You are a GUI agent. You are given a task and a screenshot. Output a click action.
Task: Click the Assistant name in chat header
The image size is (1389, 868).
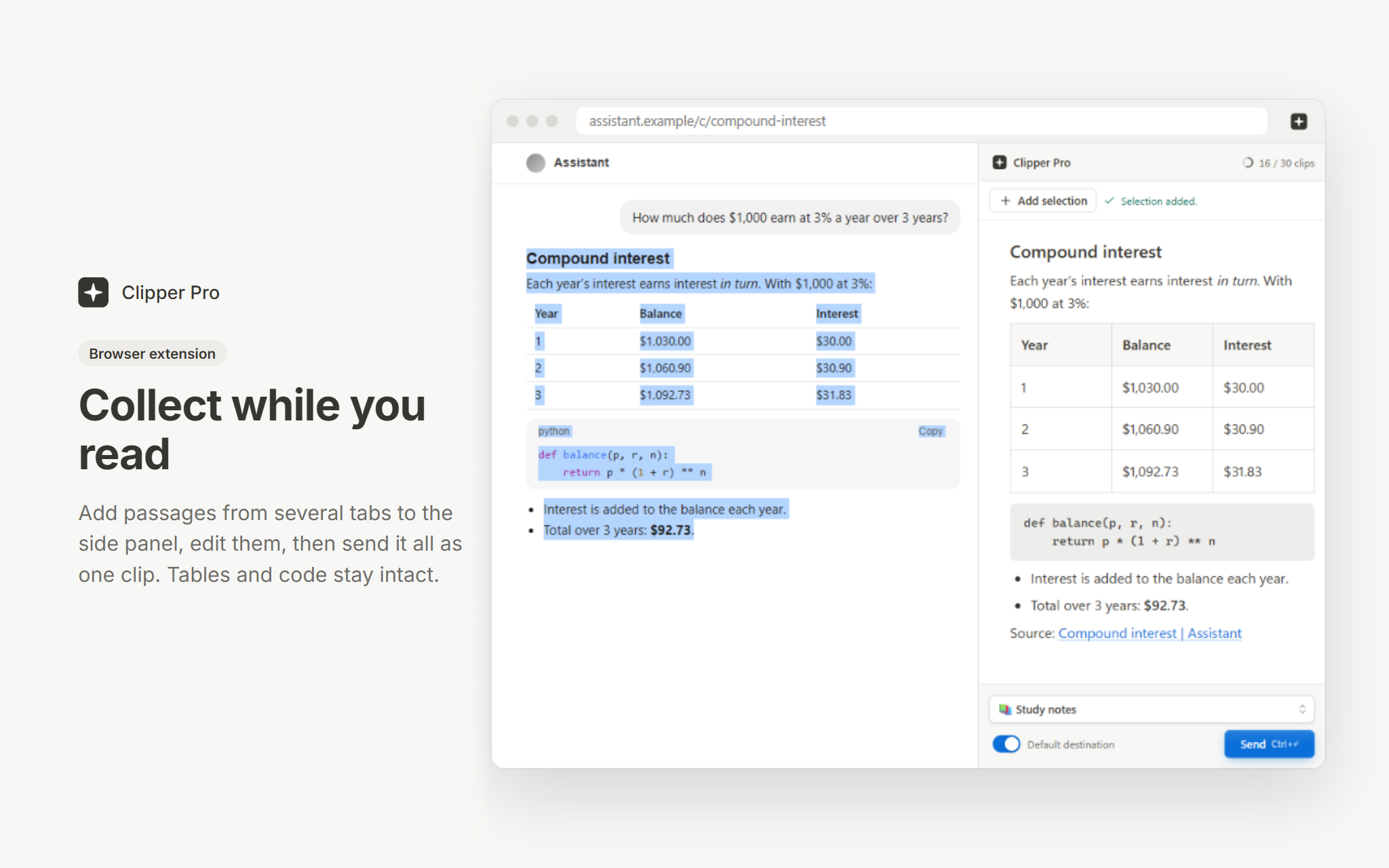tap(581, 163)
